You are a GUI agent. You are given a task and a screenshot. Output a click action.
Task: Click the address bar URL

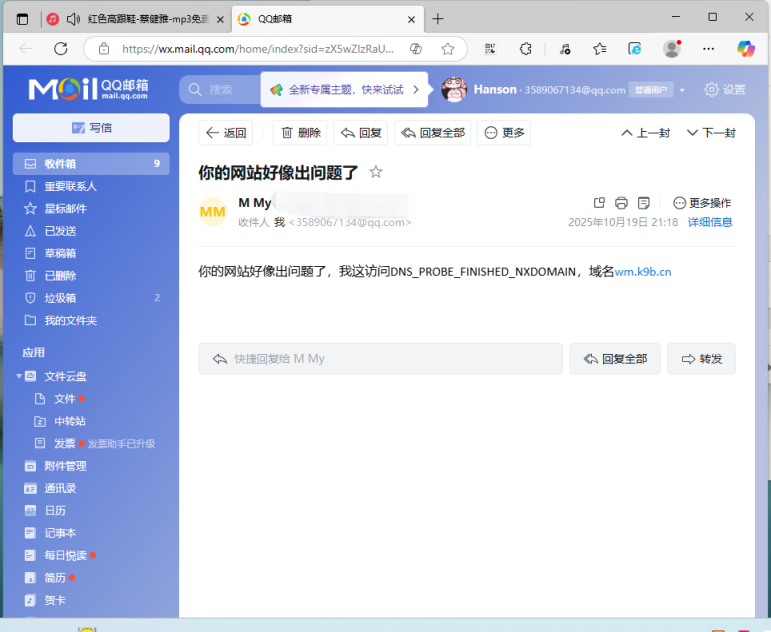(258, 49)
